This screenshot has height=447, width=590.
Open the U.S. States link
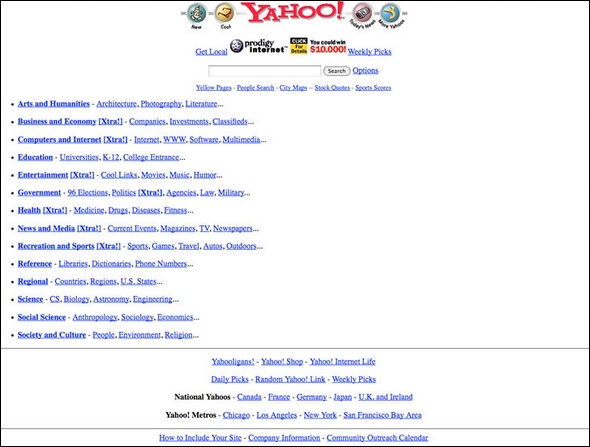(138, 281)
